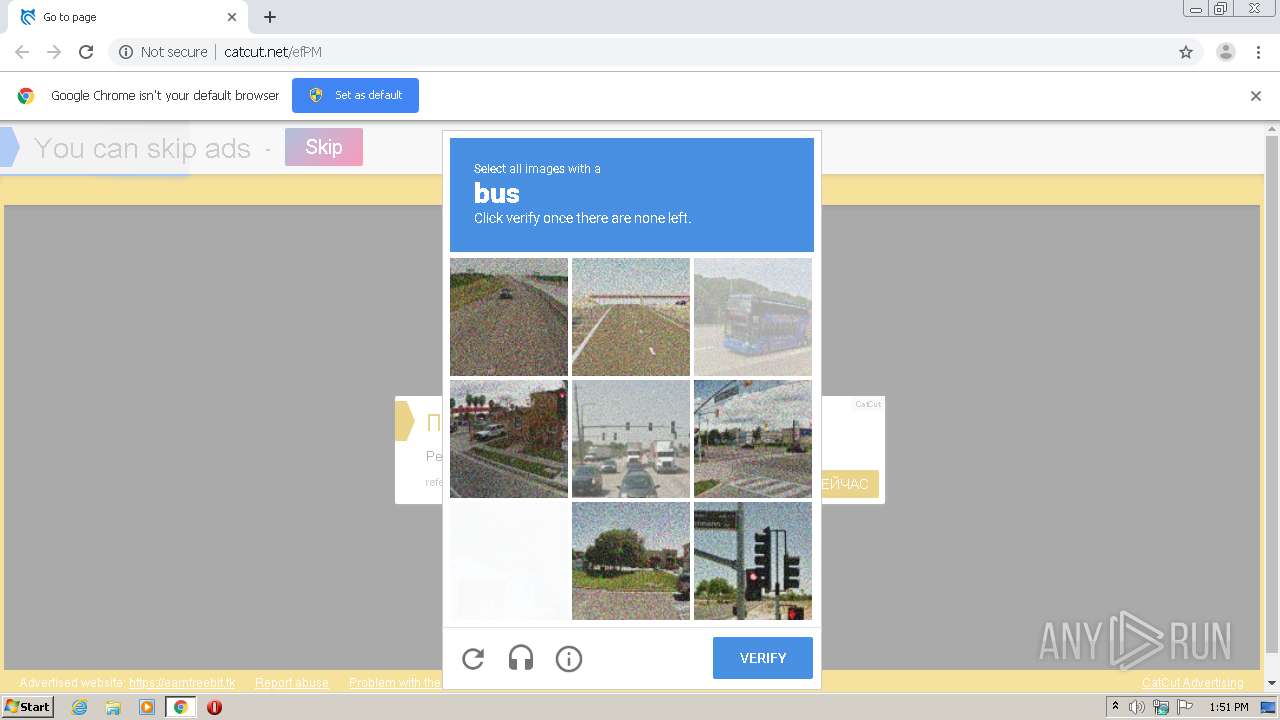
Task: Open Chrome three-dot menu
Action: tap(1259, 52)
